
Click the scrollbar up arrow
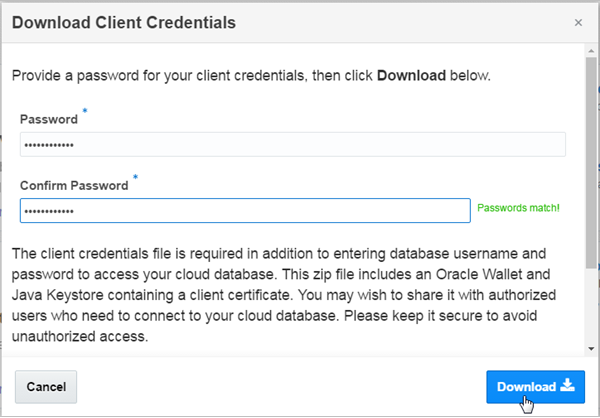pyautogui.click(x=591, y=50)
